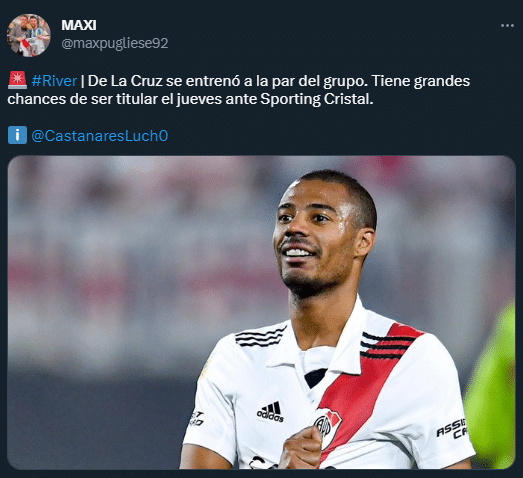Click the word jueves in the tweet

pyautogui.click(x=199, y=99)
